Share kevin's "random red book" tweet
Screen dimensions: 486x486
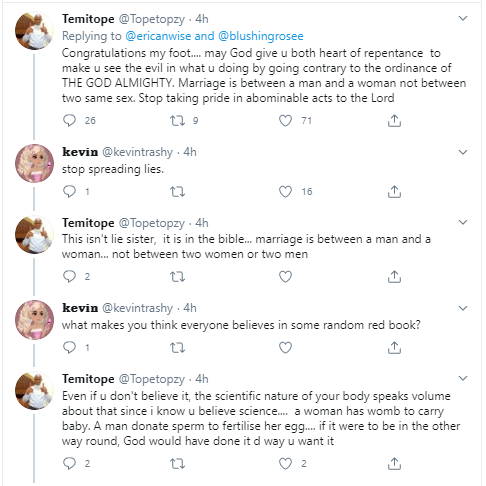tap(394, 348)
